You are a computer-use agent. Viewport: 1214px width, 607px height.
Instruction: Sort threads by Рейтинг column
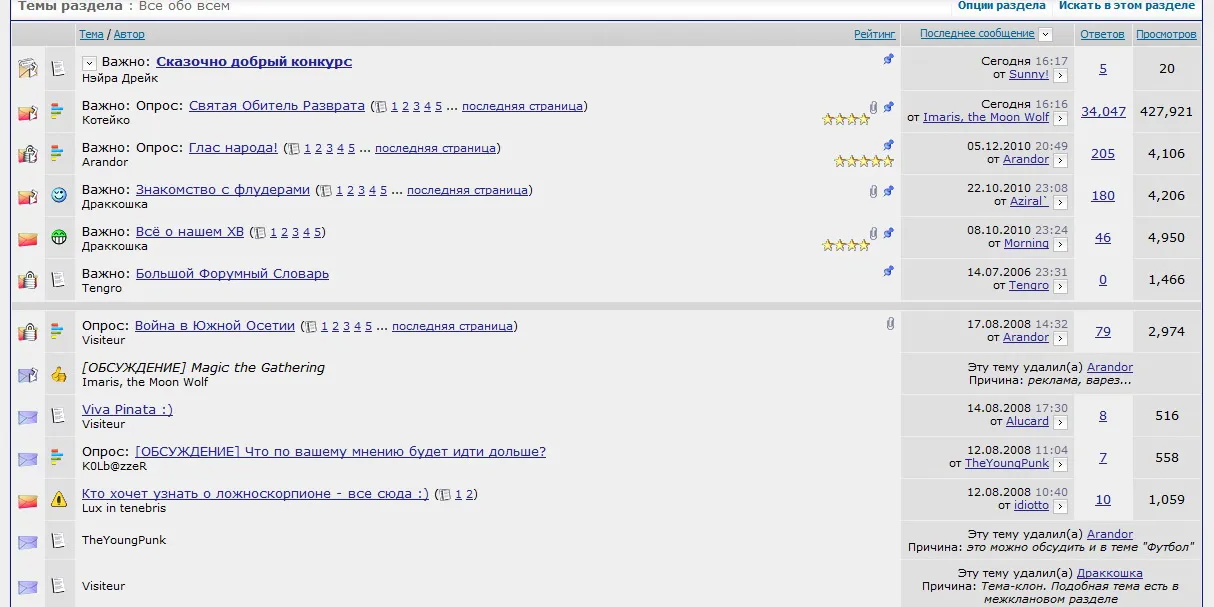click(x=875, y=34)
